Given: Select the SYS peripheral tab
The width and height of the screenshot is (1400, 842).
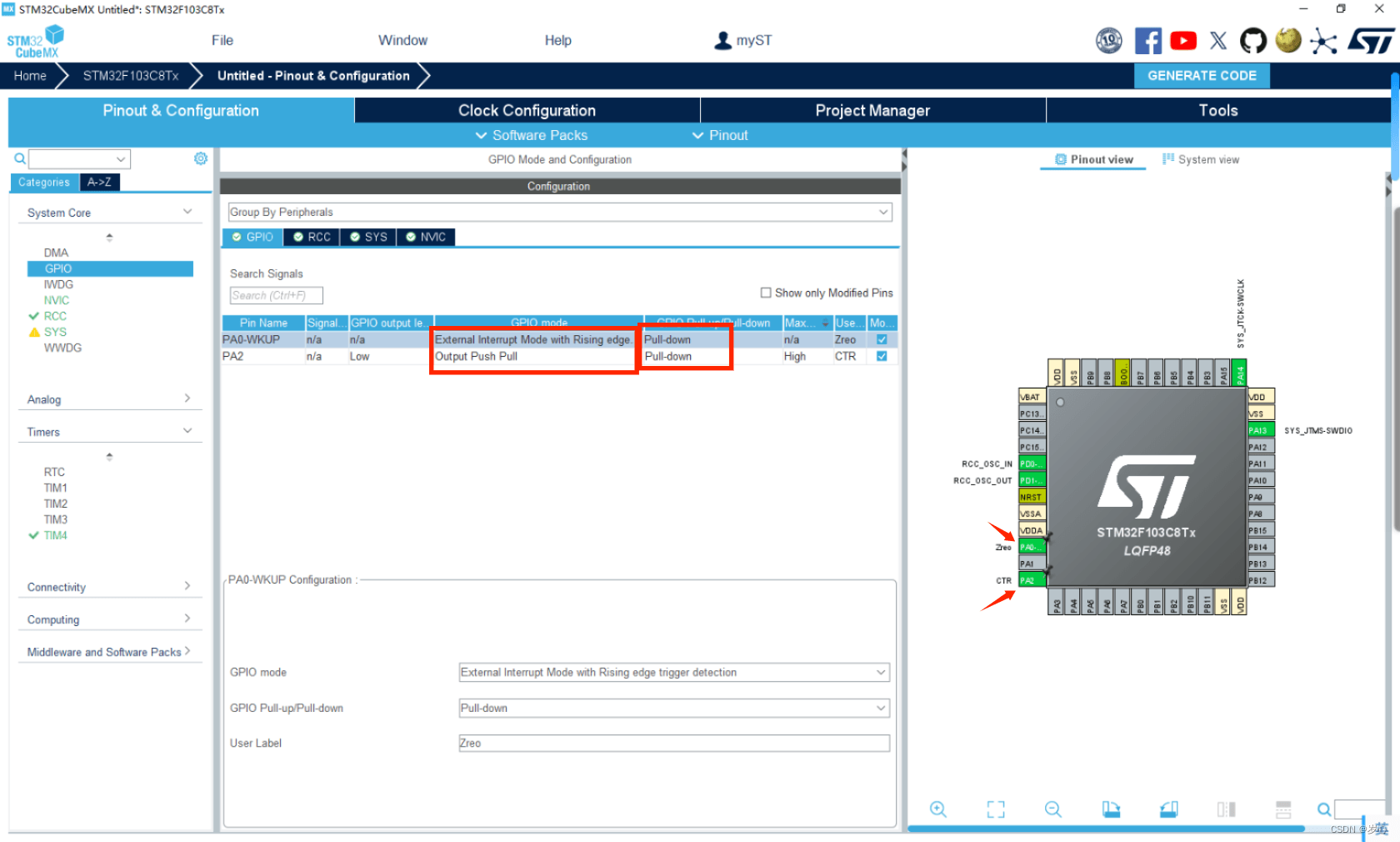Looking at the screenshot, I should [x=368, y=237].
